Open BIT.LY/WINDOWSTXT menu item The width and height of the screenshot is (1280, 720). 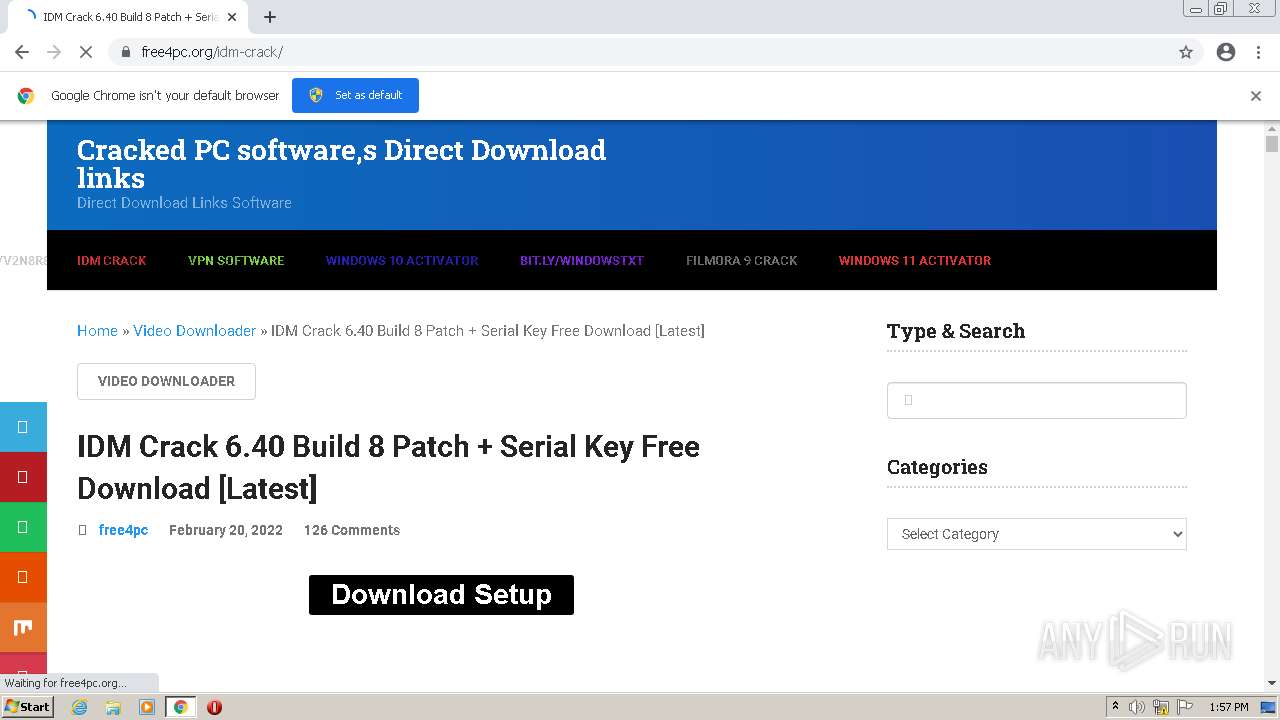coord(582,260)
